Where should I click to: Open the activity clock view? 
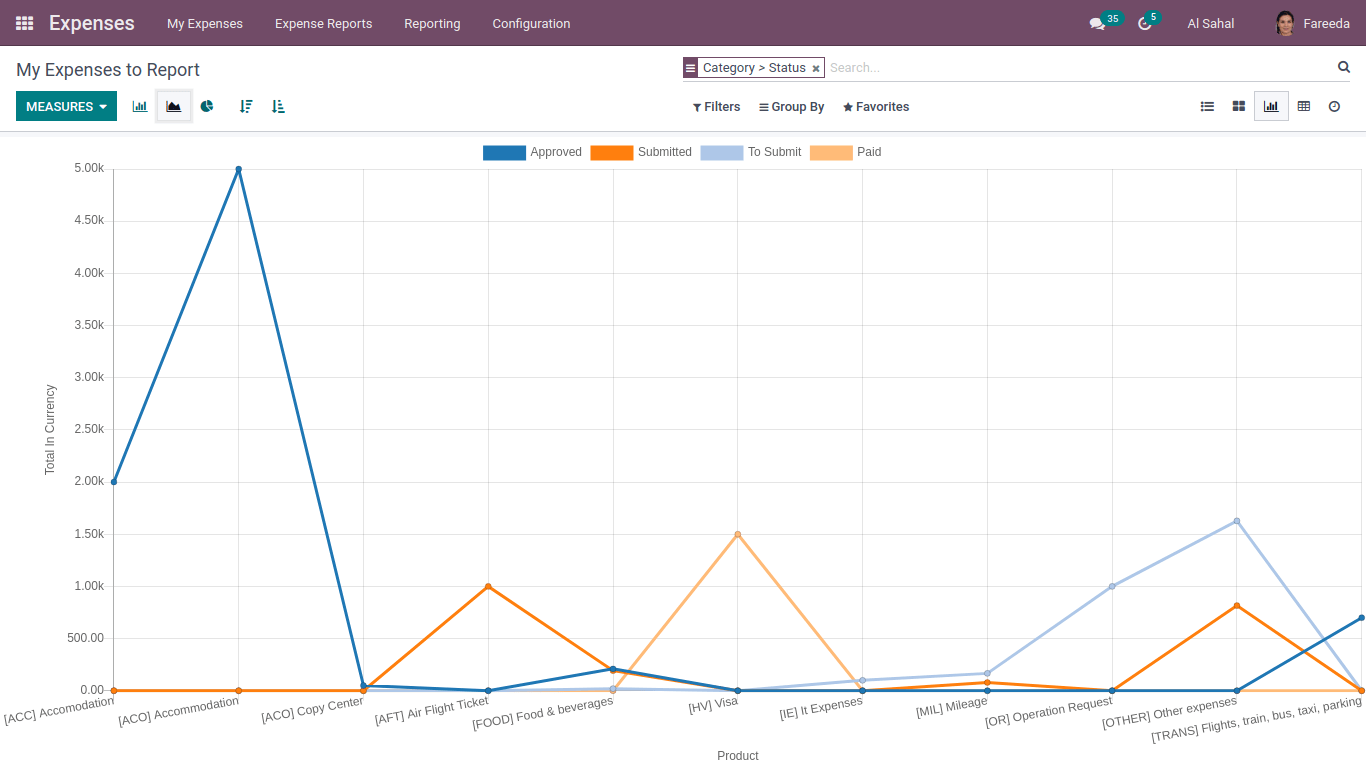coord(1334,106)
